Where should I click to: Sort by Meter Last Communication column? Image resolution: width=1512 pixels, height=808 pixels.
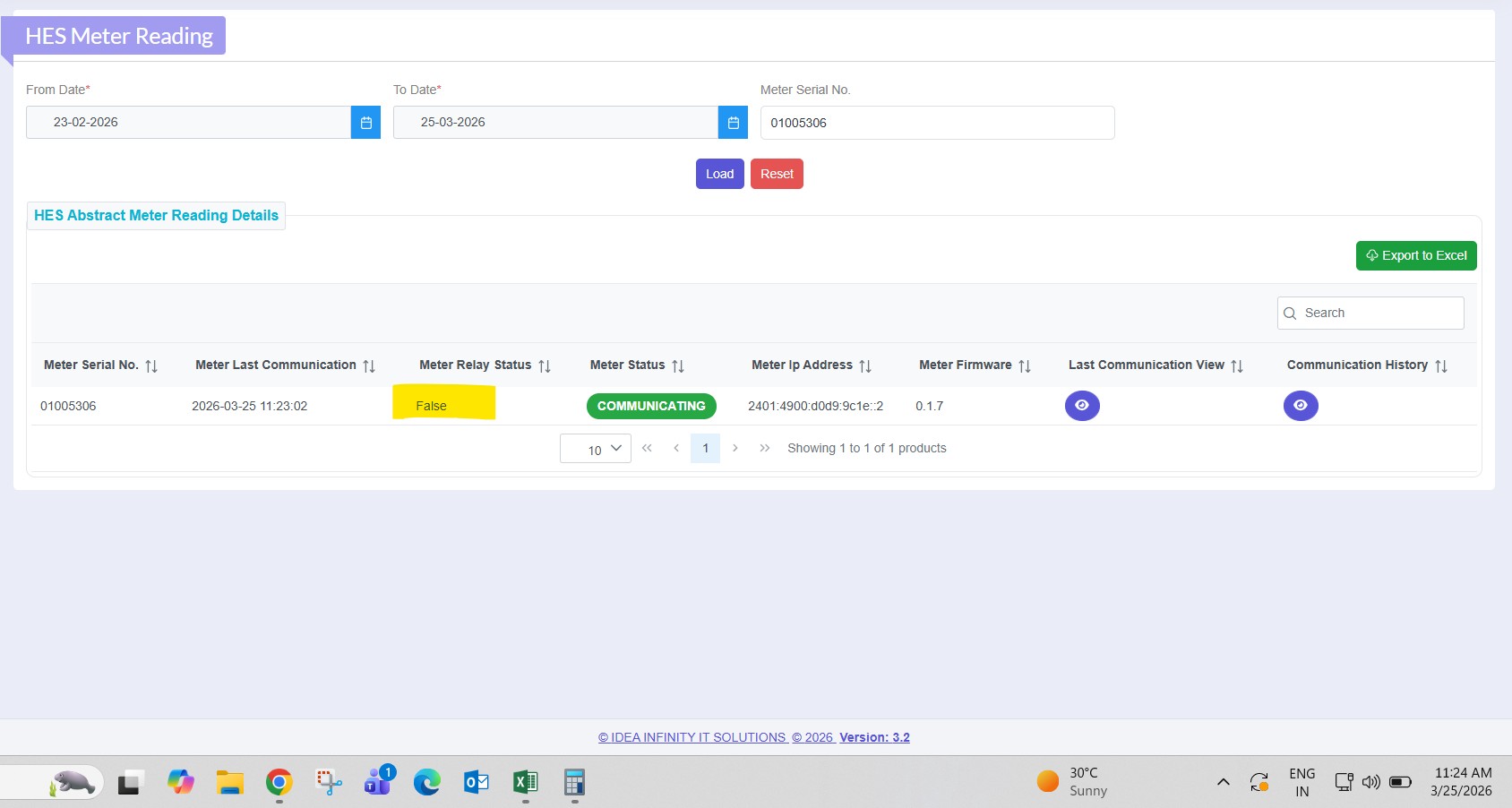(369, 365)
